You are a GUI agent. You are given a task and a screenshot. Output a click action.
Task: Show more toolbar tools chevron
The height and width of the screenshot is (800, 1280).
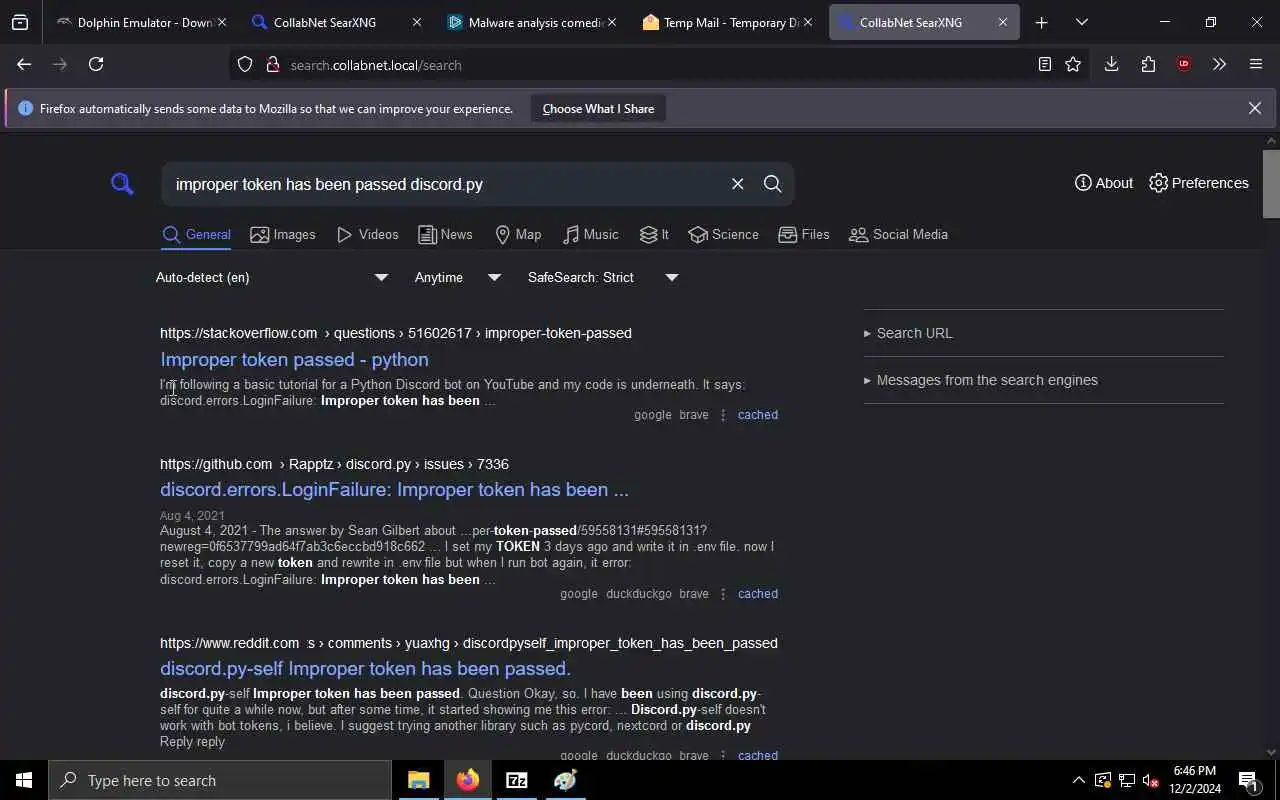[1219, 65]
